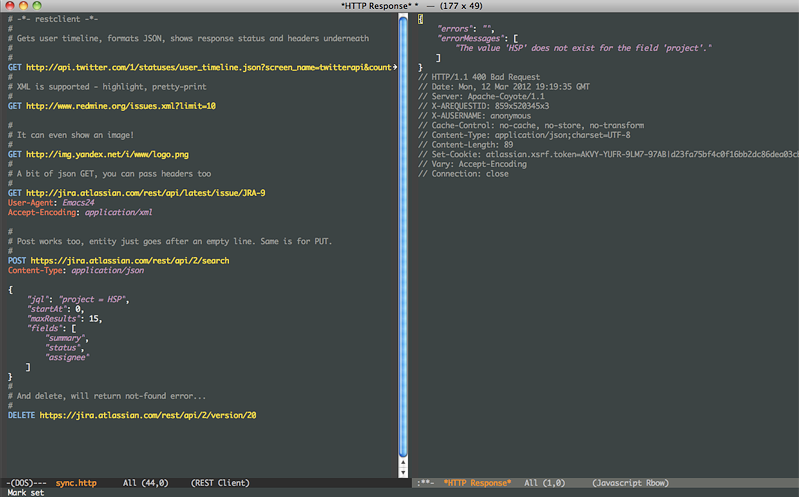Click the "assignee" field entry
Viewport: 799px width, 497px height.
point(67,358)
